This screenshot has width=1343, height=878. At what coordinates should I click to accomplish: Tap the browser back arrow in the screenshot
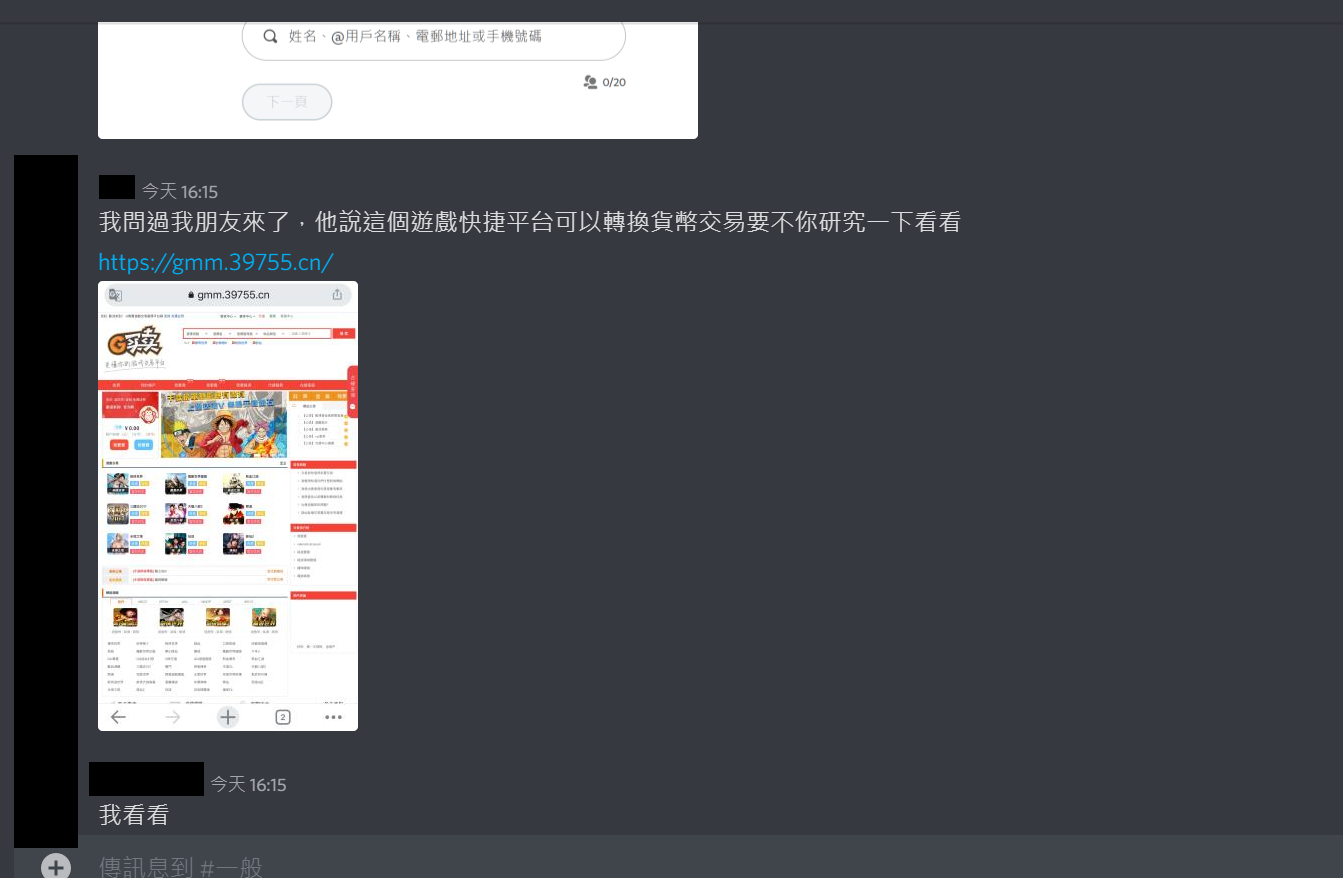118,717
